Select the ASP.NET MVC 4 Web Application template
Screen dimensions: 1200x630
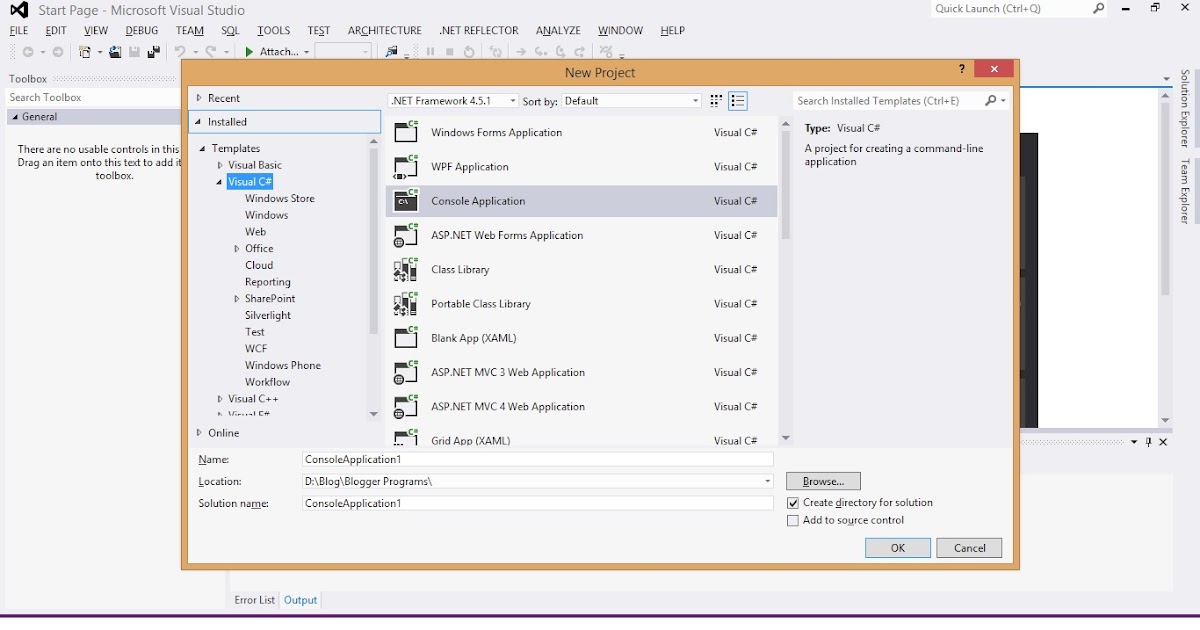[x=581, y=406]
